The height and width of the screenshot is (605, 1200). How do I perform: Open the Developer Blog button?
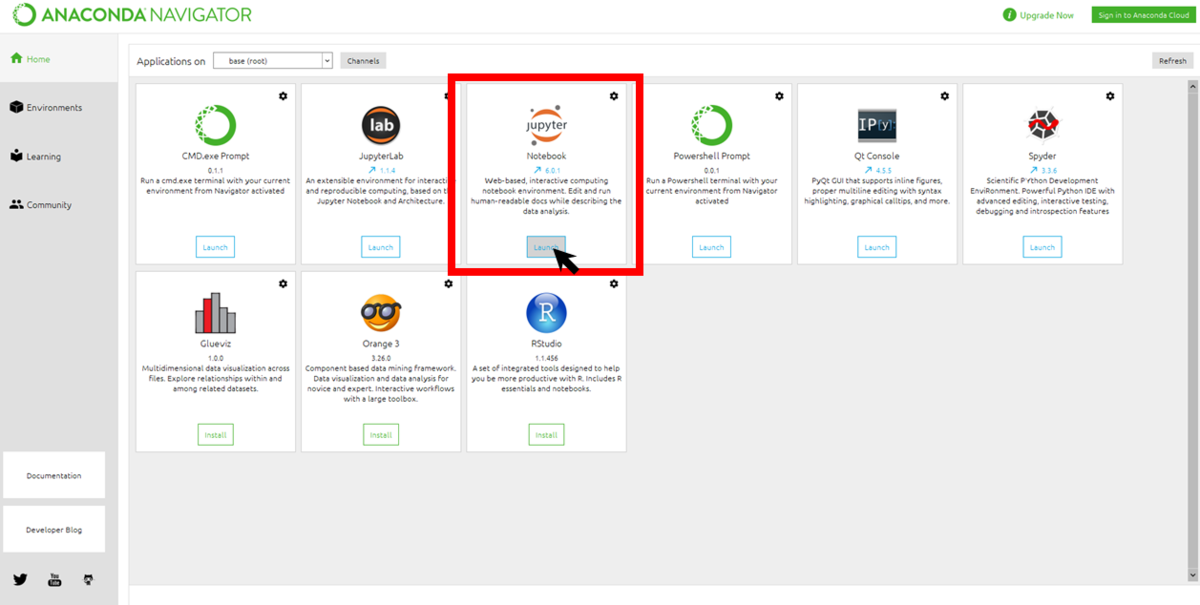tap(54, 530)
